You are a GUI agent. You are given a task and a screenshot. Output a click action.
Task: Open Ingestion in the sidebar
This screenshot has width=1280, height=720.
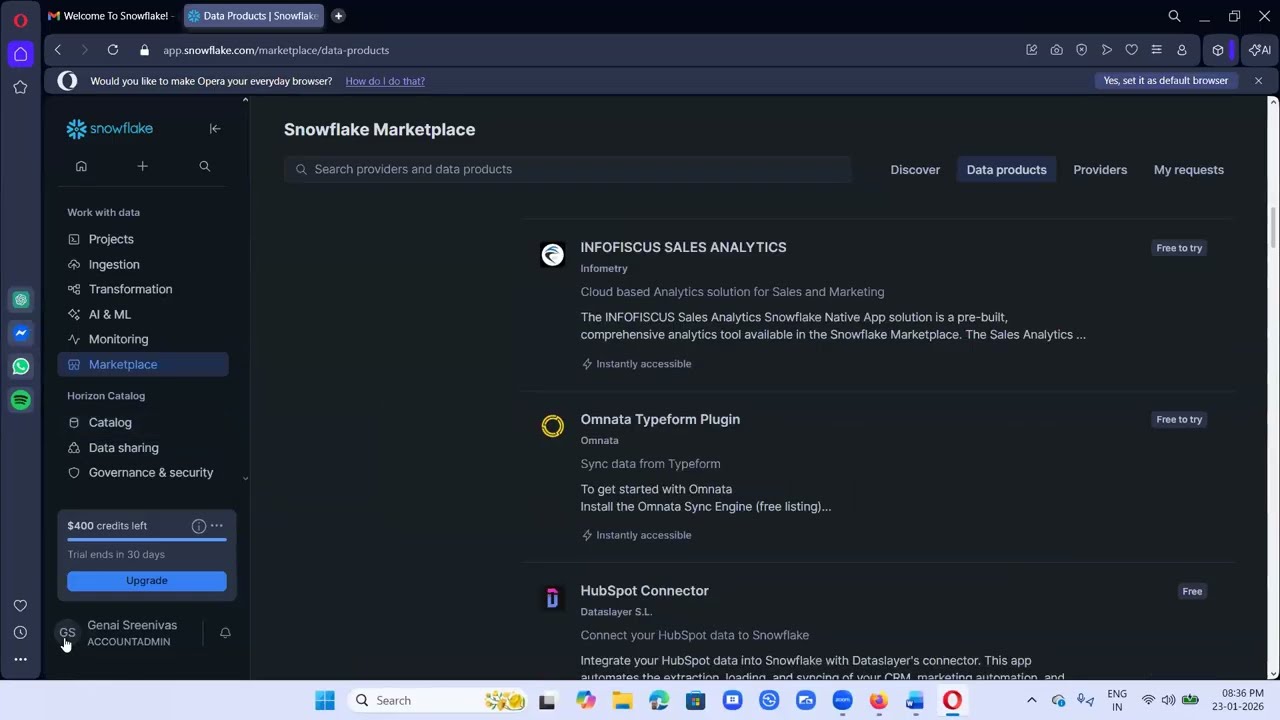point(143,264)
